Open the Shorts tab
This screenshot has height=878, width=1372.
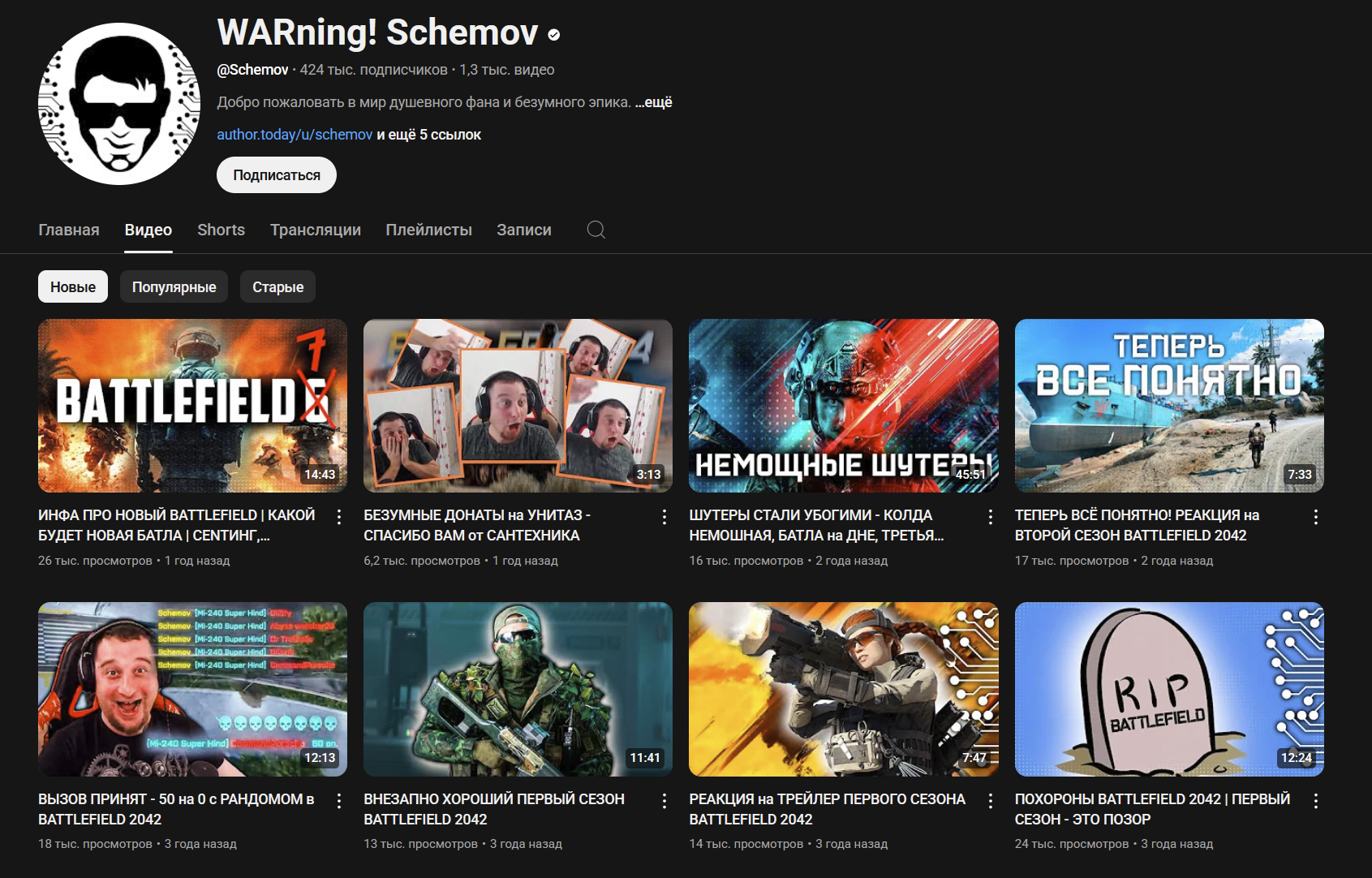pos(221,230)
